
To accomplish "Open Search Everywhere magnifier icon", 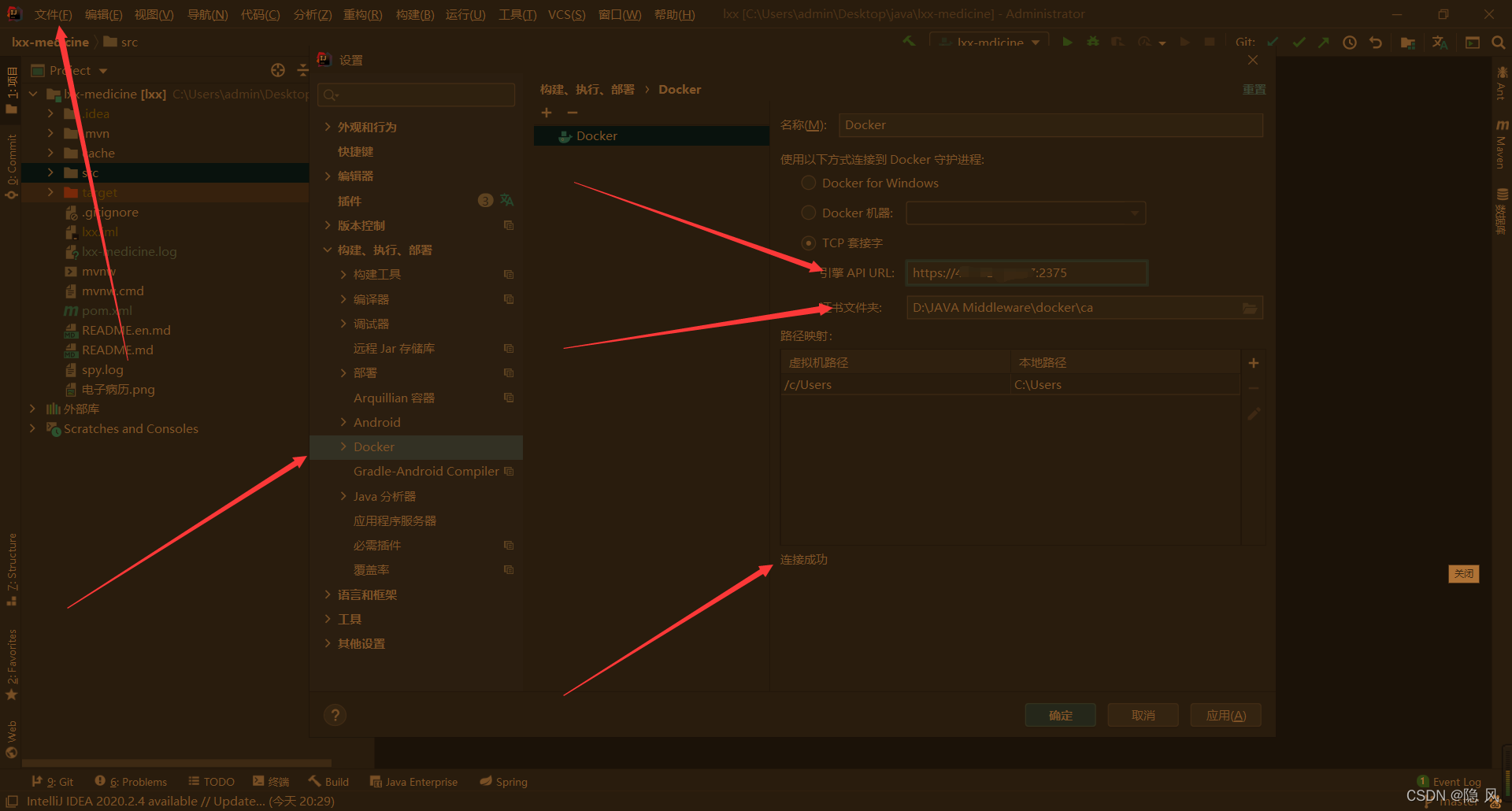I will click(x=1498, y=43).
